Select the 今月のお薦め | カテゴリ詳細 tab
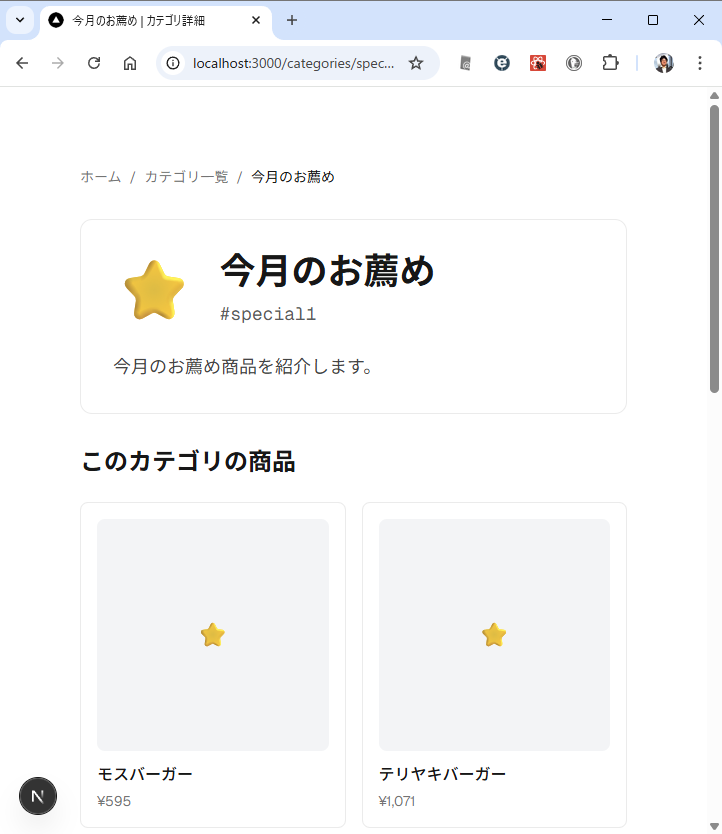 coord(150,20)
